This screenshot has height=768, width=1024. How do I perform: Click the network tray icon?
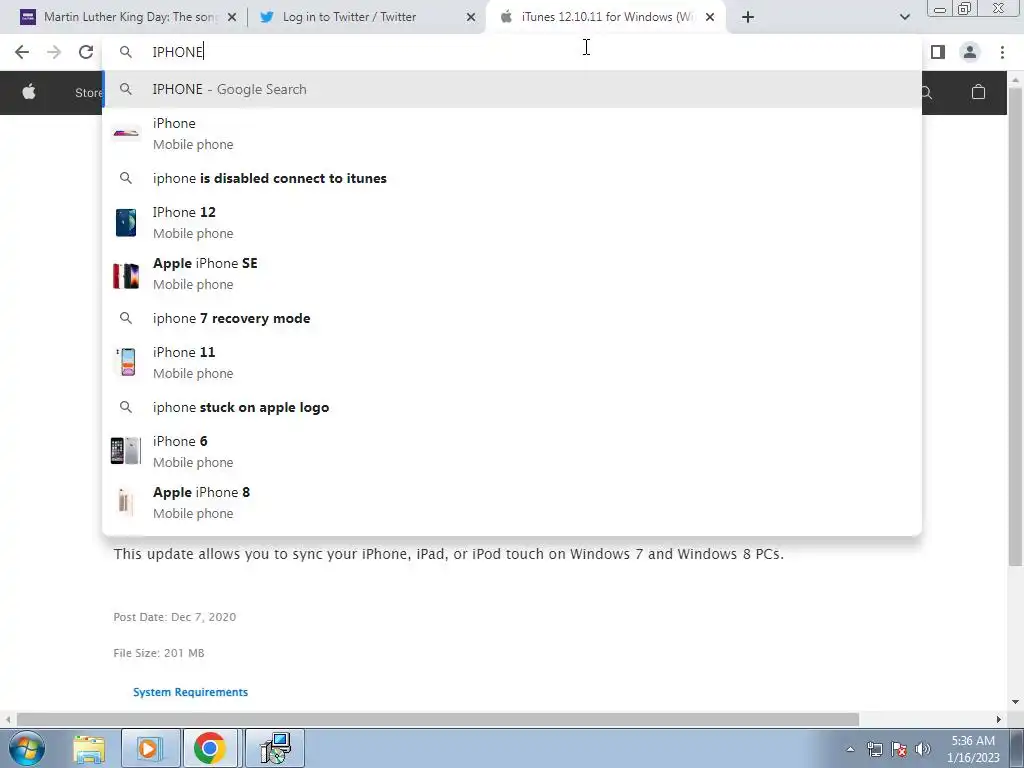click(874, 749)
